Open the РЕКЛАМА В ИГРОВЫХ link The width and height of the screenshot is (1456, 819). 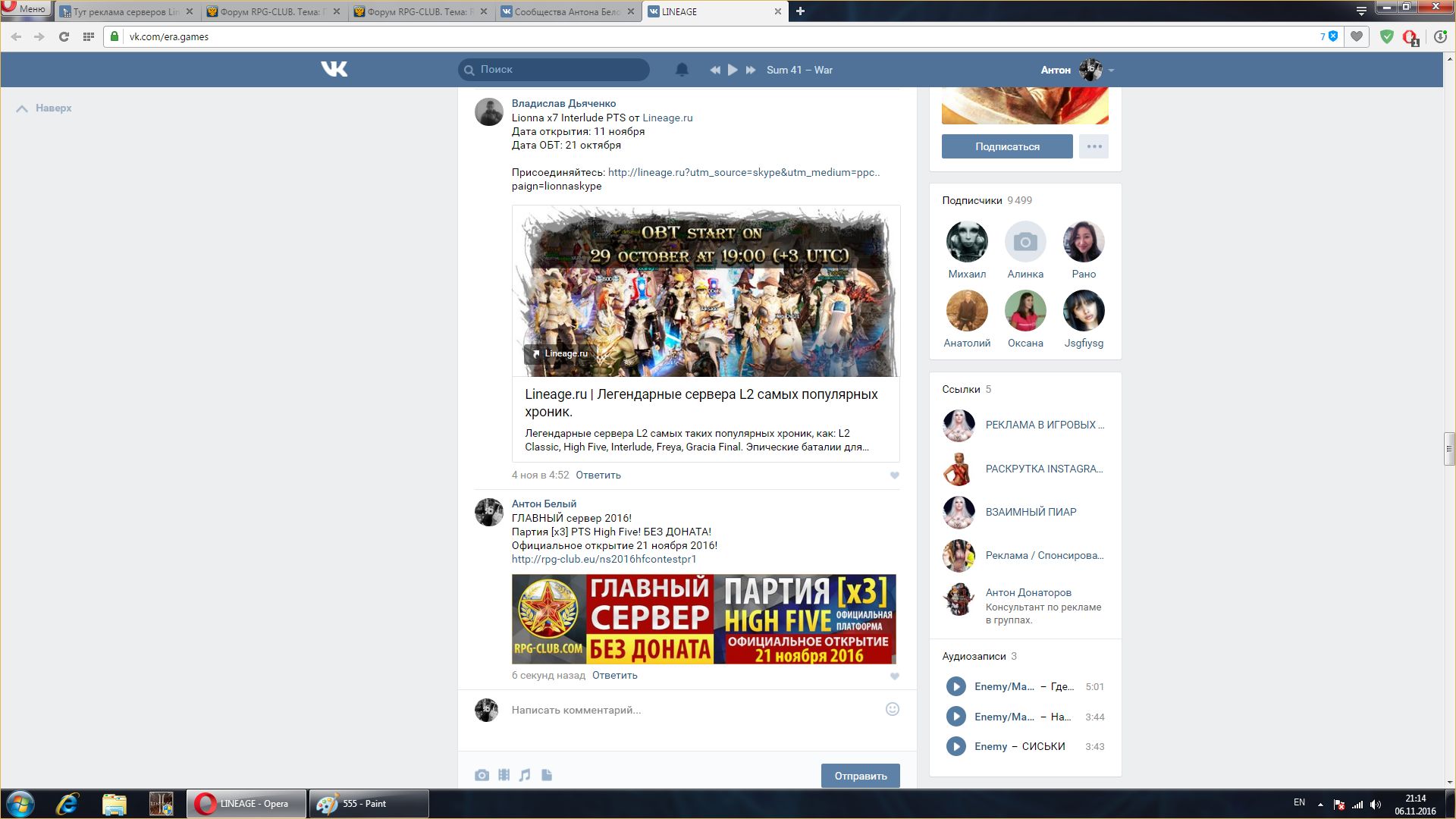click(x=1045, y=425)
